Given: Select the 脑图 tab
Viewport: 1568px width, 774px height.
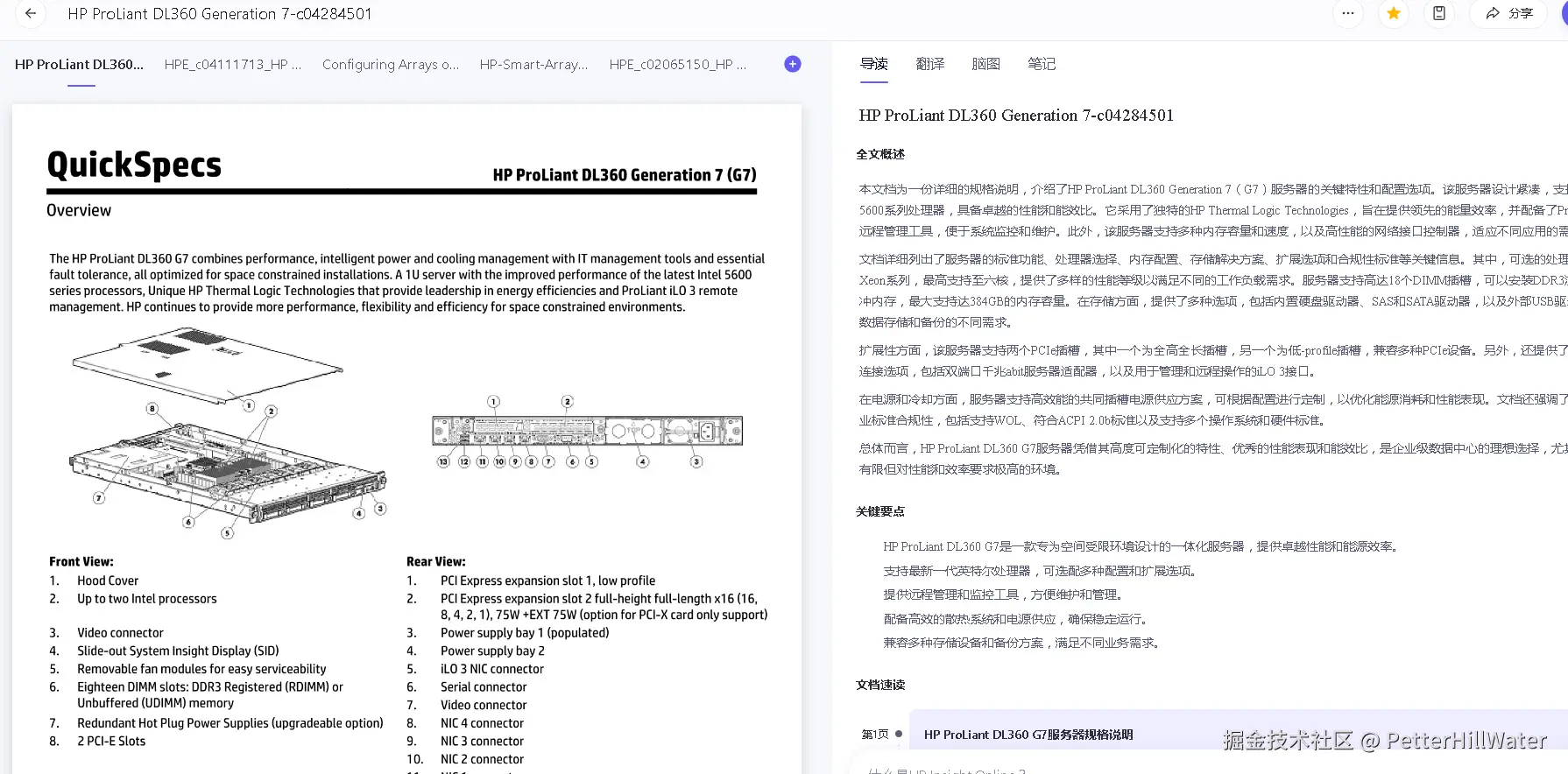Looking at the screenshot, I should coord(985,64).
